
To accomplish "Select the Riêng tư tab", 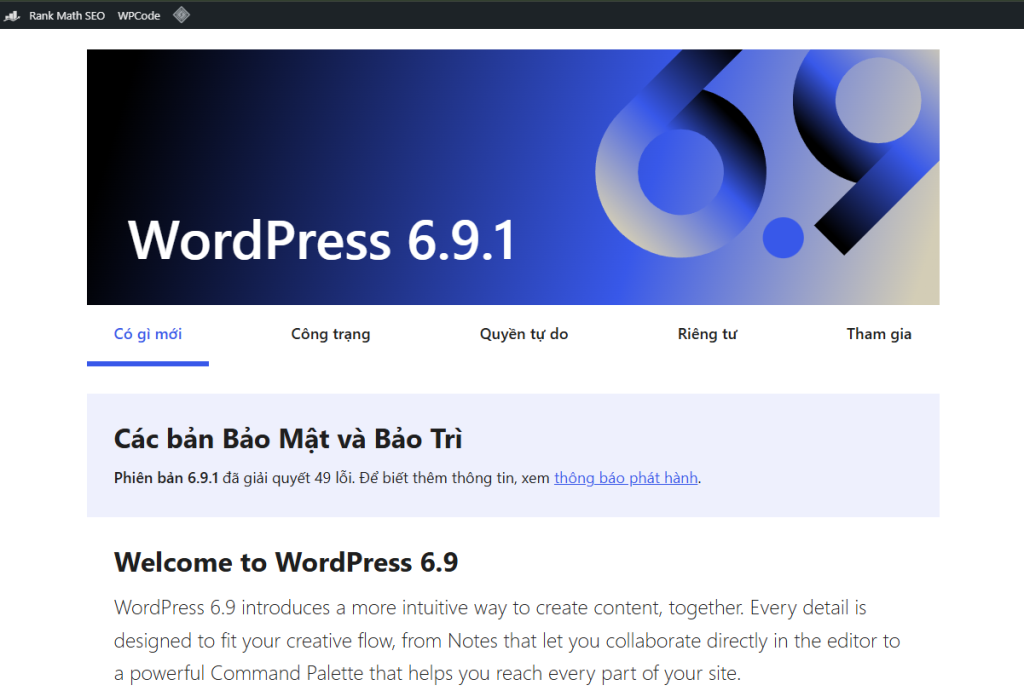I will 707,334.
